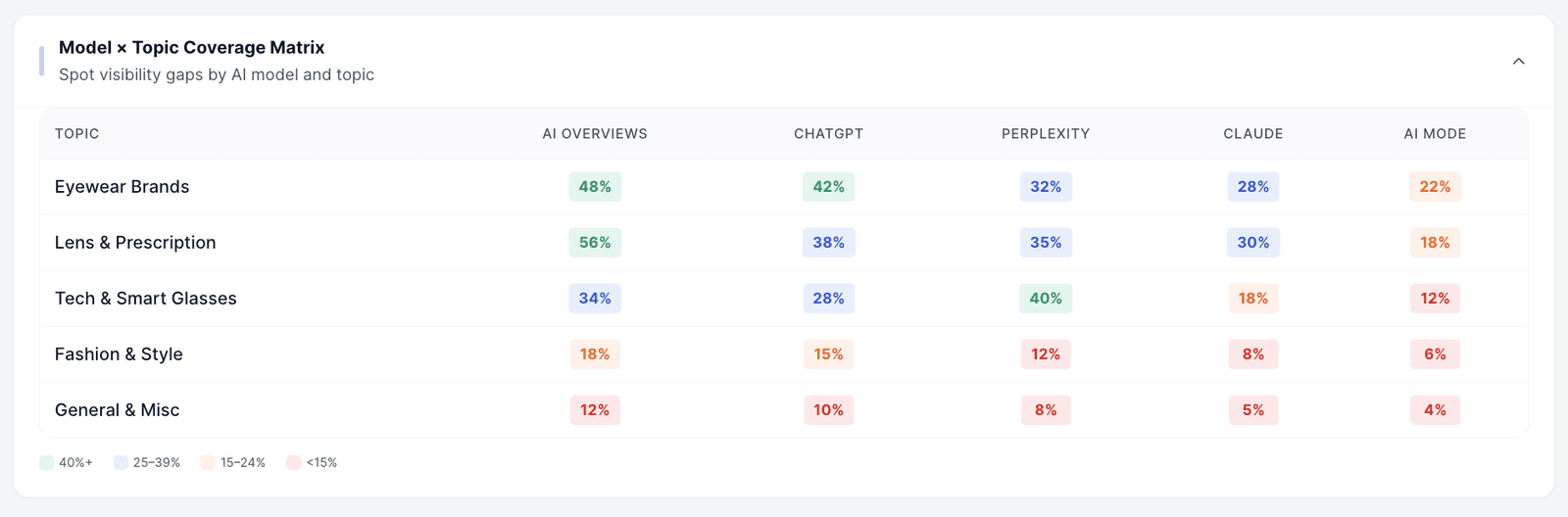This screenshot has width=1568, height=517.
Task: Collapse the Model × Topic Coverage Matrix panel
Action: click(x=1518, y=61)
